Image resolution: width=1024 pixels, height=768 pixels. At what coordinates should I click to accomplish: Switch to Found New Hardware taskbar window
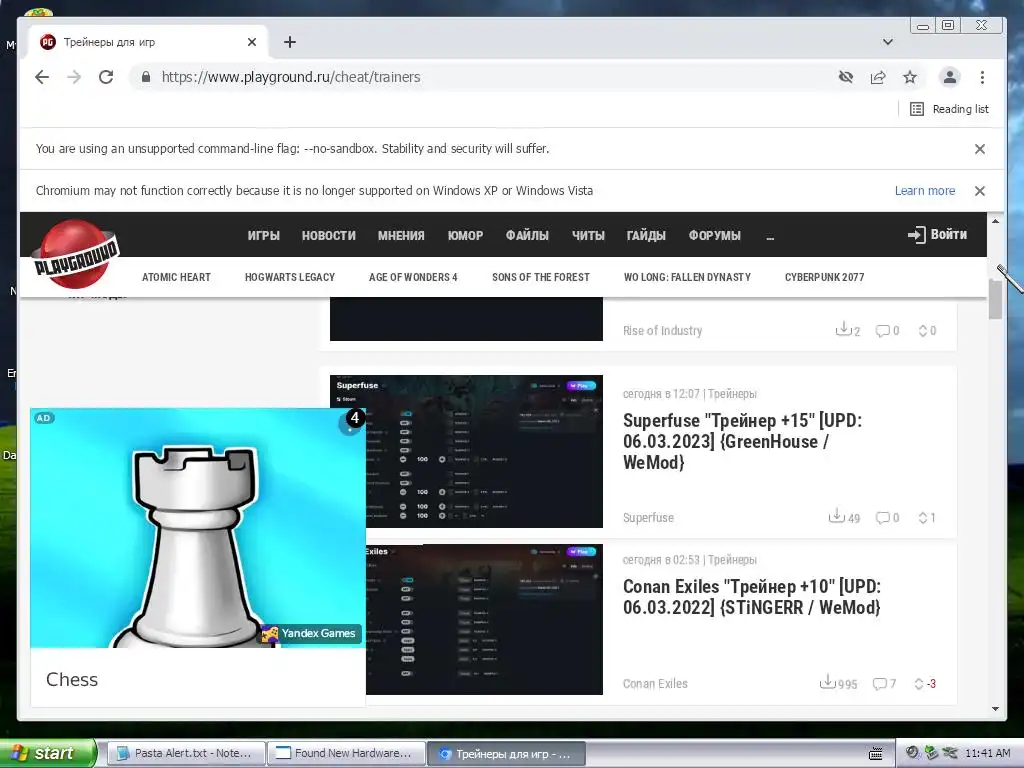(x=346, y=753)
